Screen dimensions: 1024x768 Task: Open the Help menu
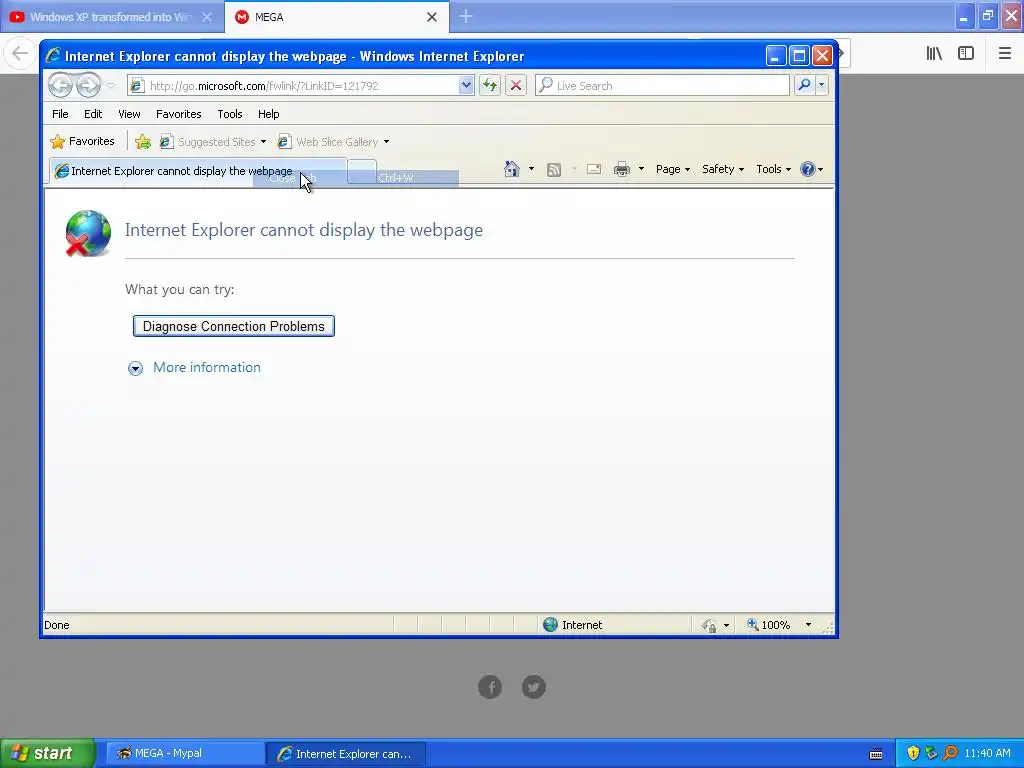tap(268, 114)
